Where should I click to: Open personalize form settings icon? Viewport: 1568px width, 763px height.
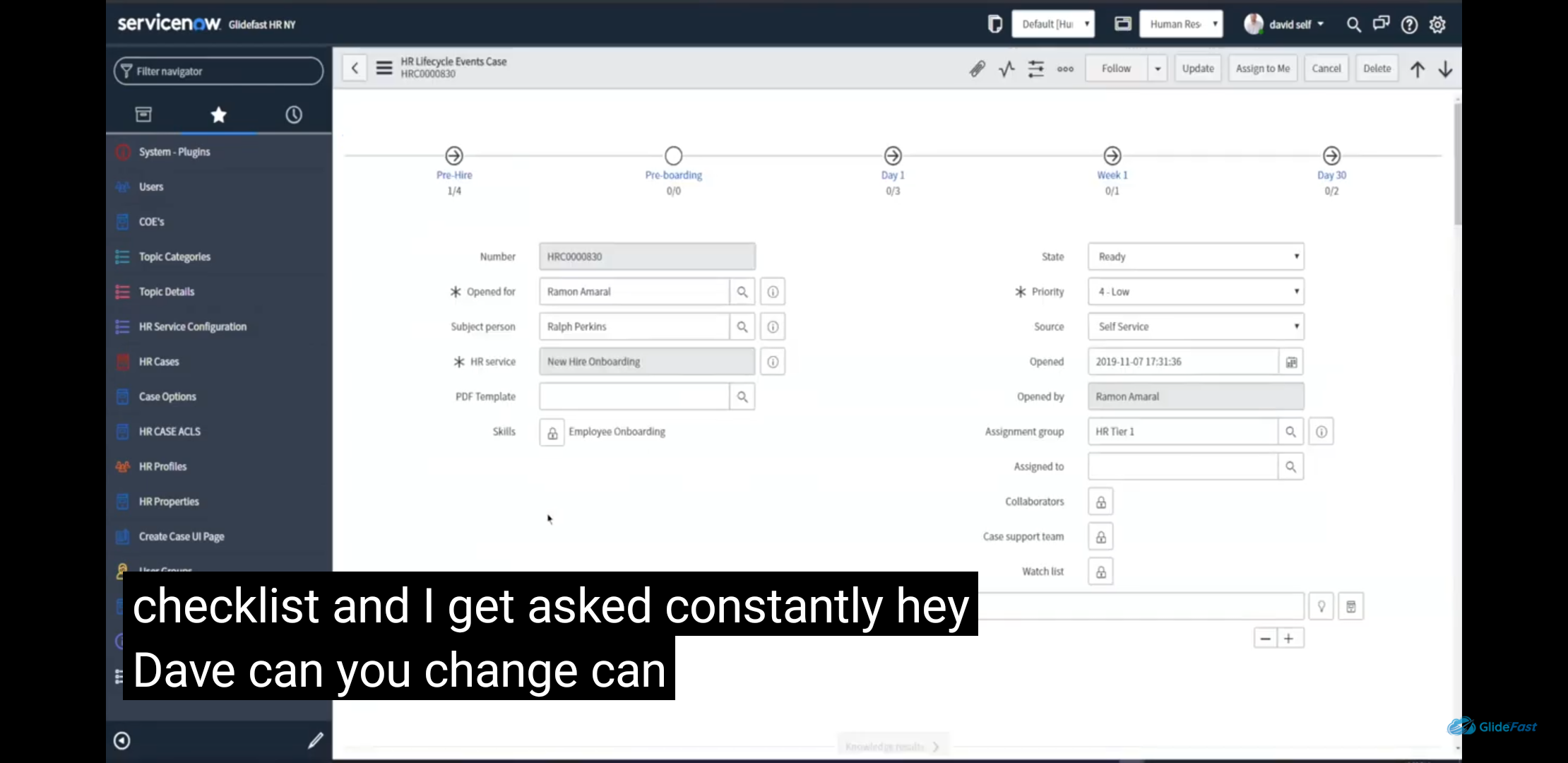click(x=1035, y=69)
